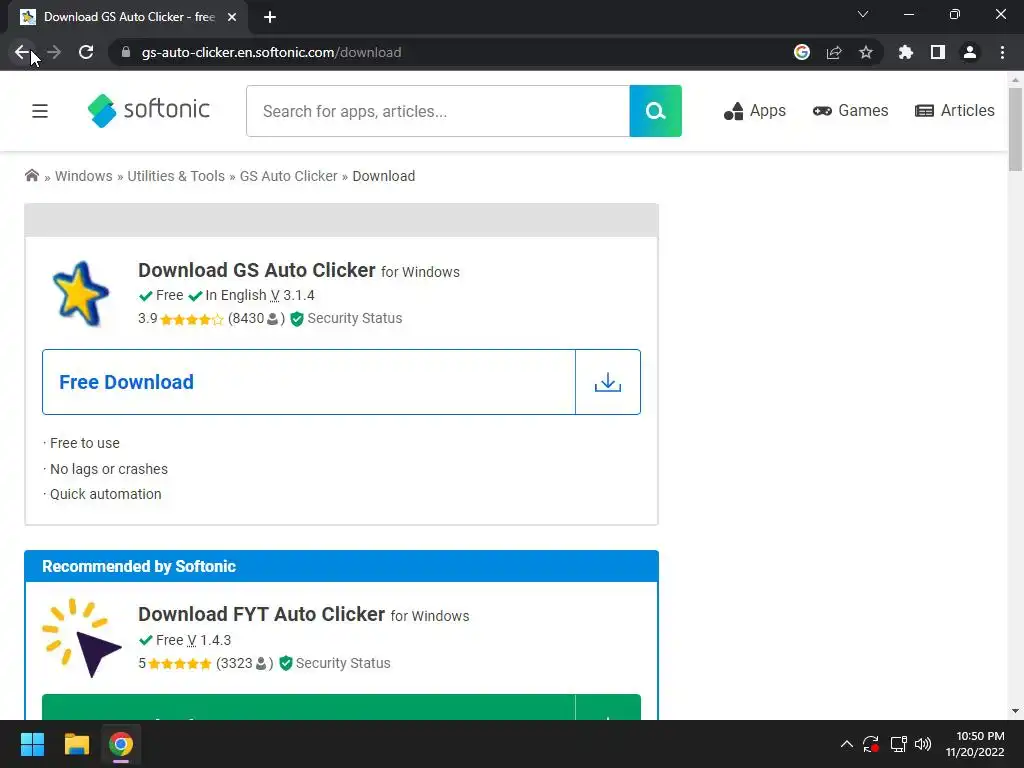
Task: Click the Chrome taskbar icon
Action: 121,744
